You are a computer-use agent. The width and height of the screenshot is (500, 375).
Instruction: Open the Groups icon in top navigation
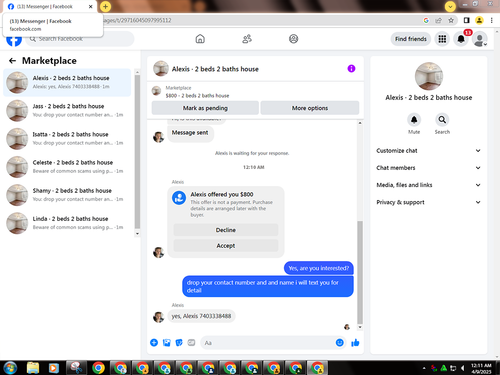(x=293, y=39)
